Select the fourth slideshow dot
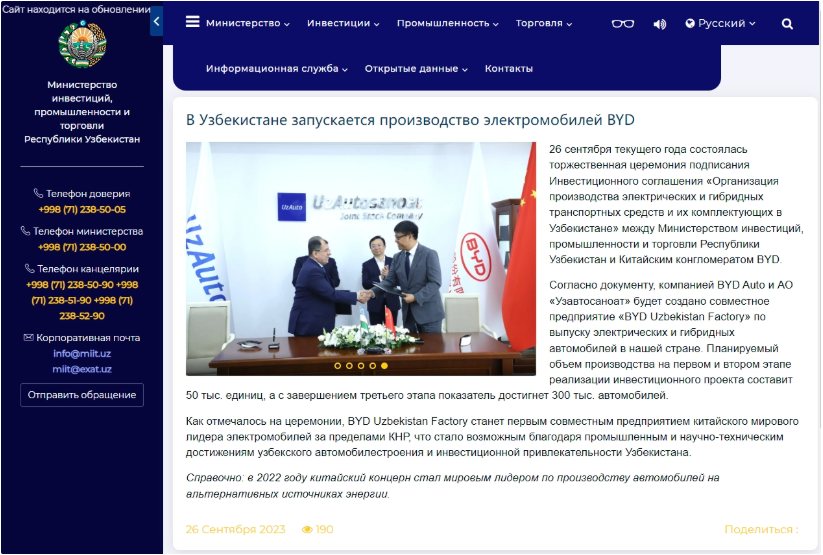This screenshot has height=555, width=823. 372,365
